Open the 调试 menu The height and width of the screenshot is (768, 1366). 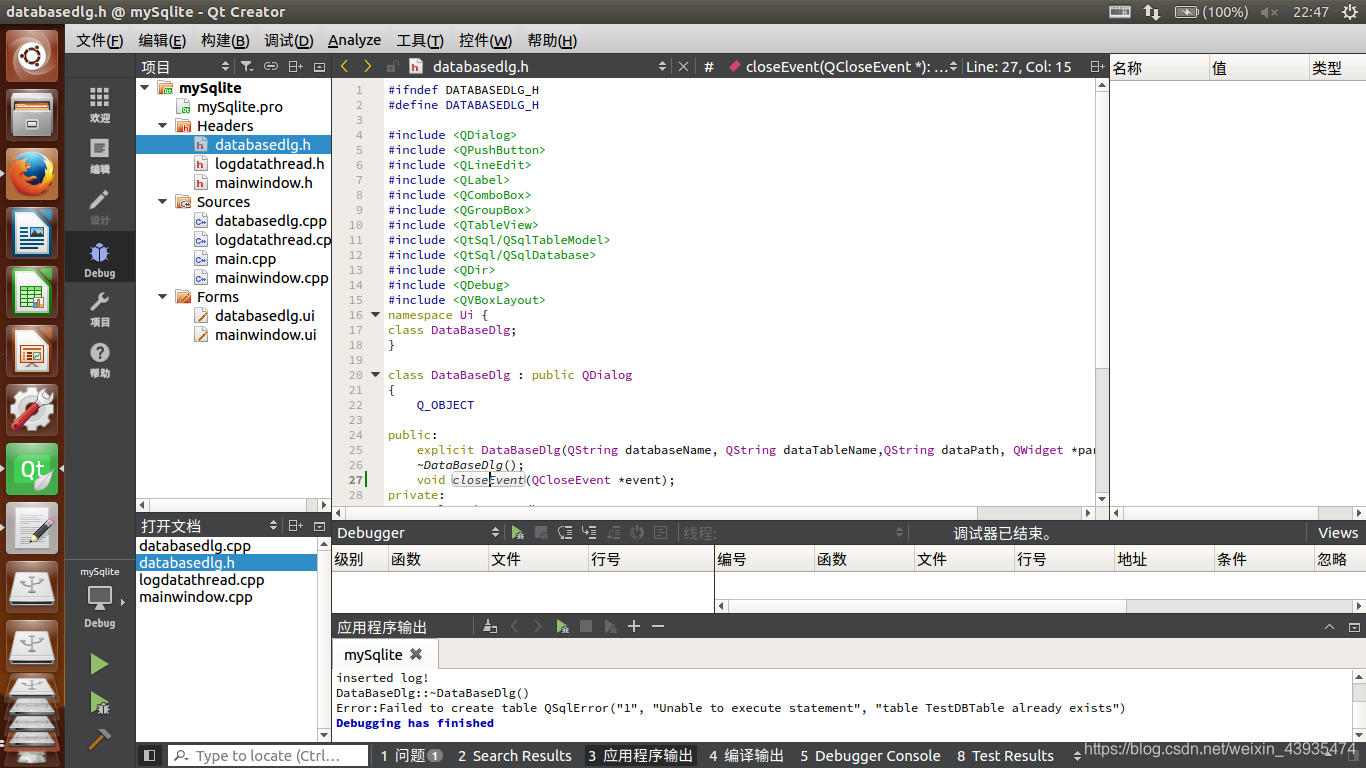pos(288,40)
